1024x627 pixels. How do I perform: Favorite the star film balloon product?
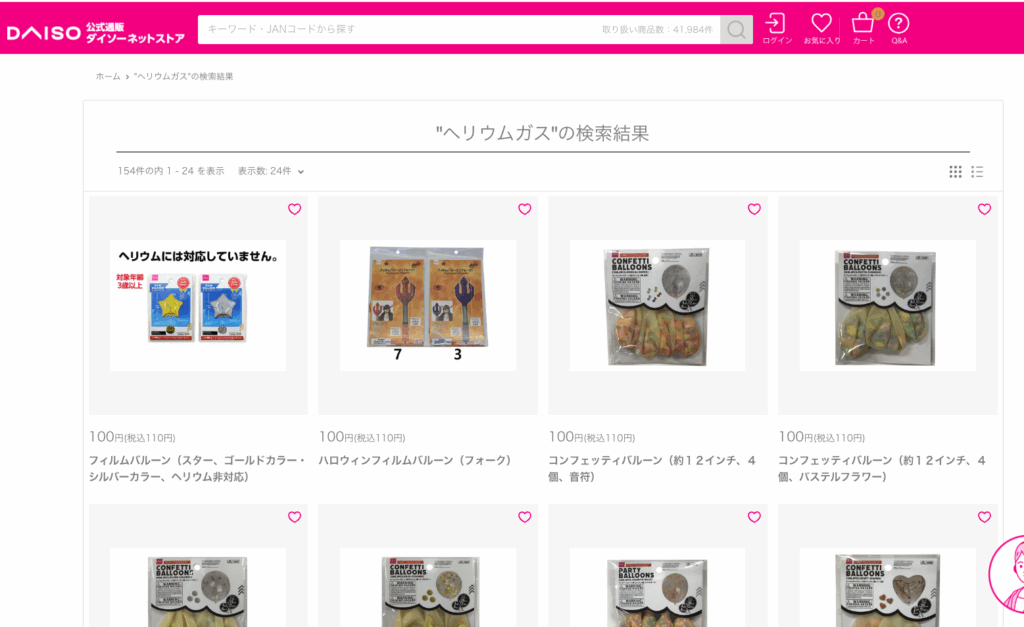tap(295, 209)
